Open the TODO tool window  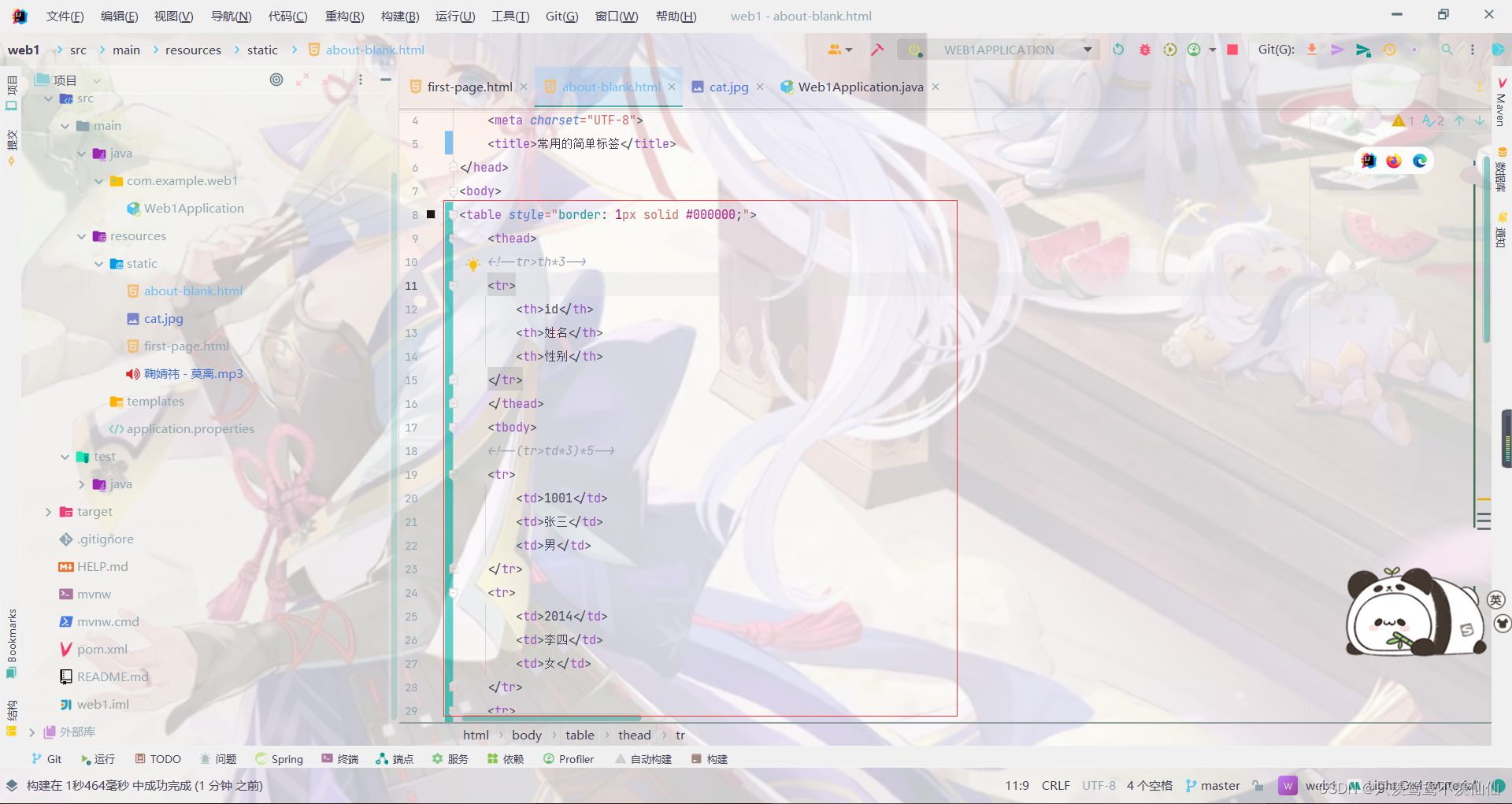[x=157, y=759]
